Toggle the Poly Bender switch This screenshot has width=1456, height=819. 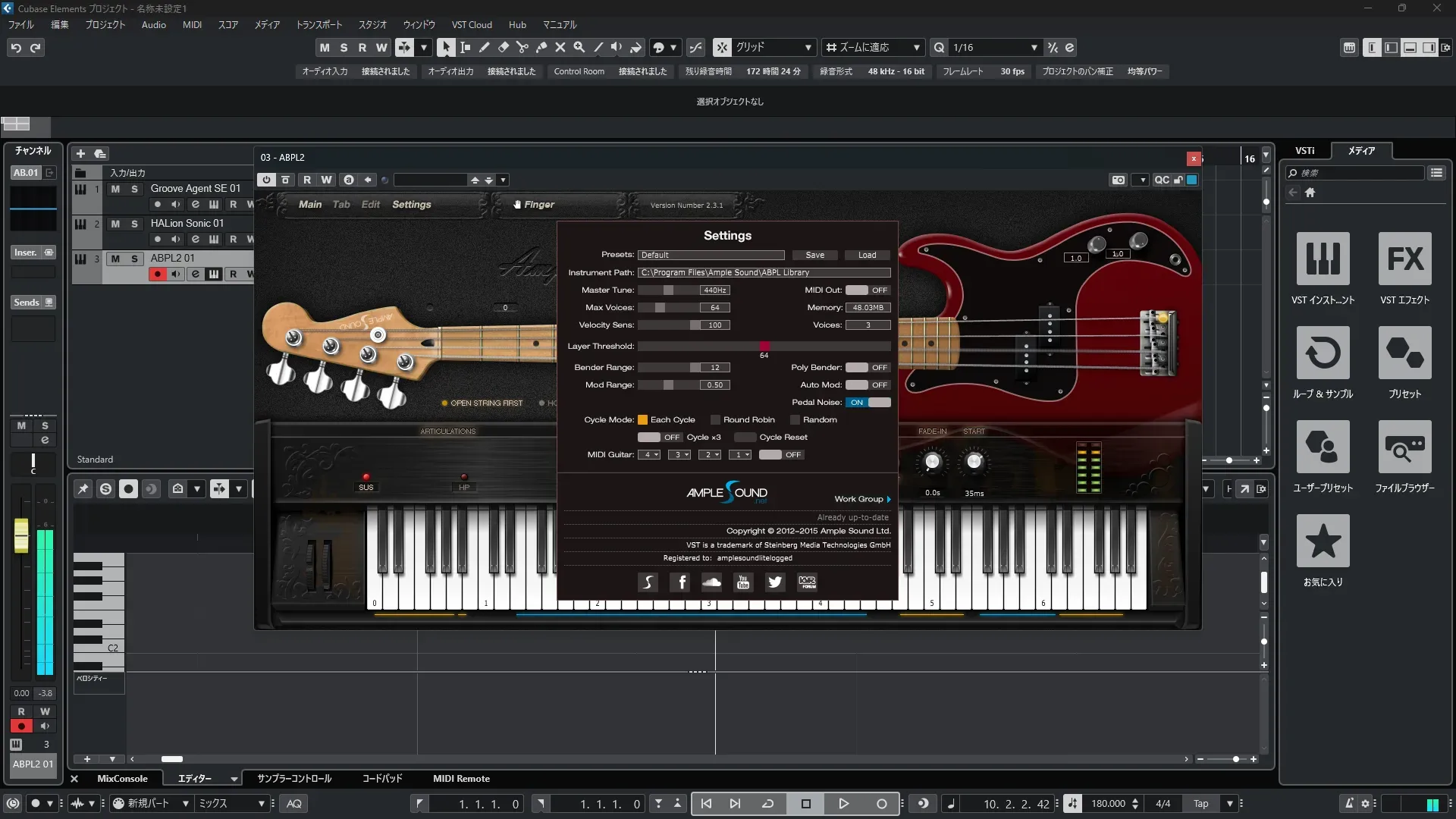pyautogui.click(x=868, y=368)
